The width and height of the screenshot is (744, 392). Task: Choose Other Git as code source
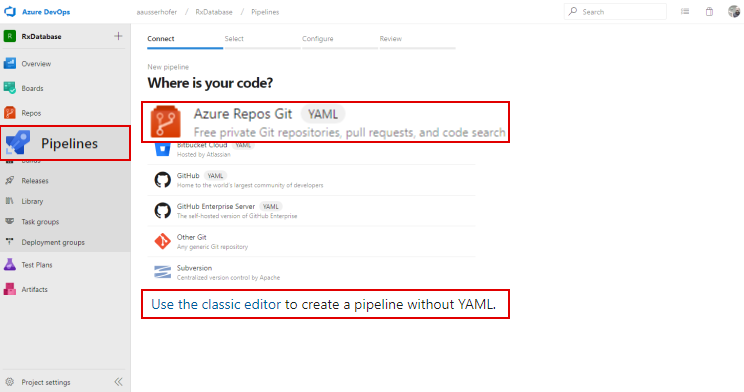[x=311, y=242]
